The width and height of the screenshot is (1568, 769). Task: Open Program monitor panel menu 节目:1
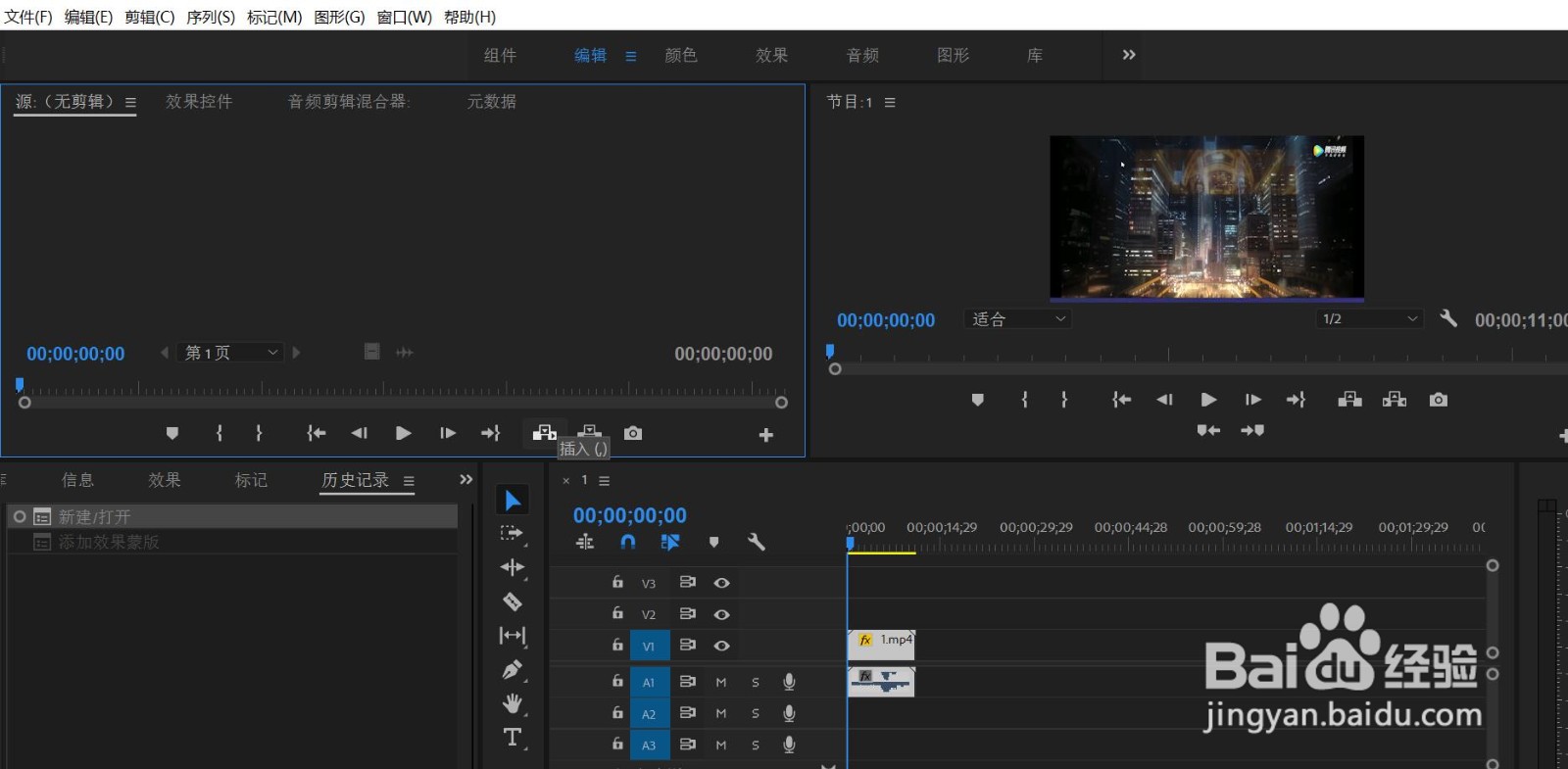[x=890, y=102]
